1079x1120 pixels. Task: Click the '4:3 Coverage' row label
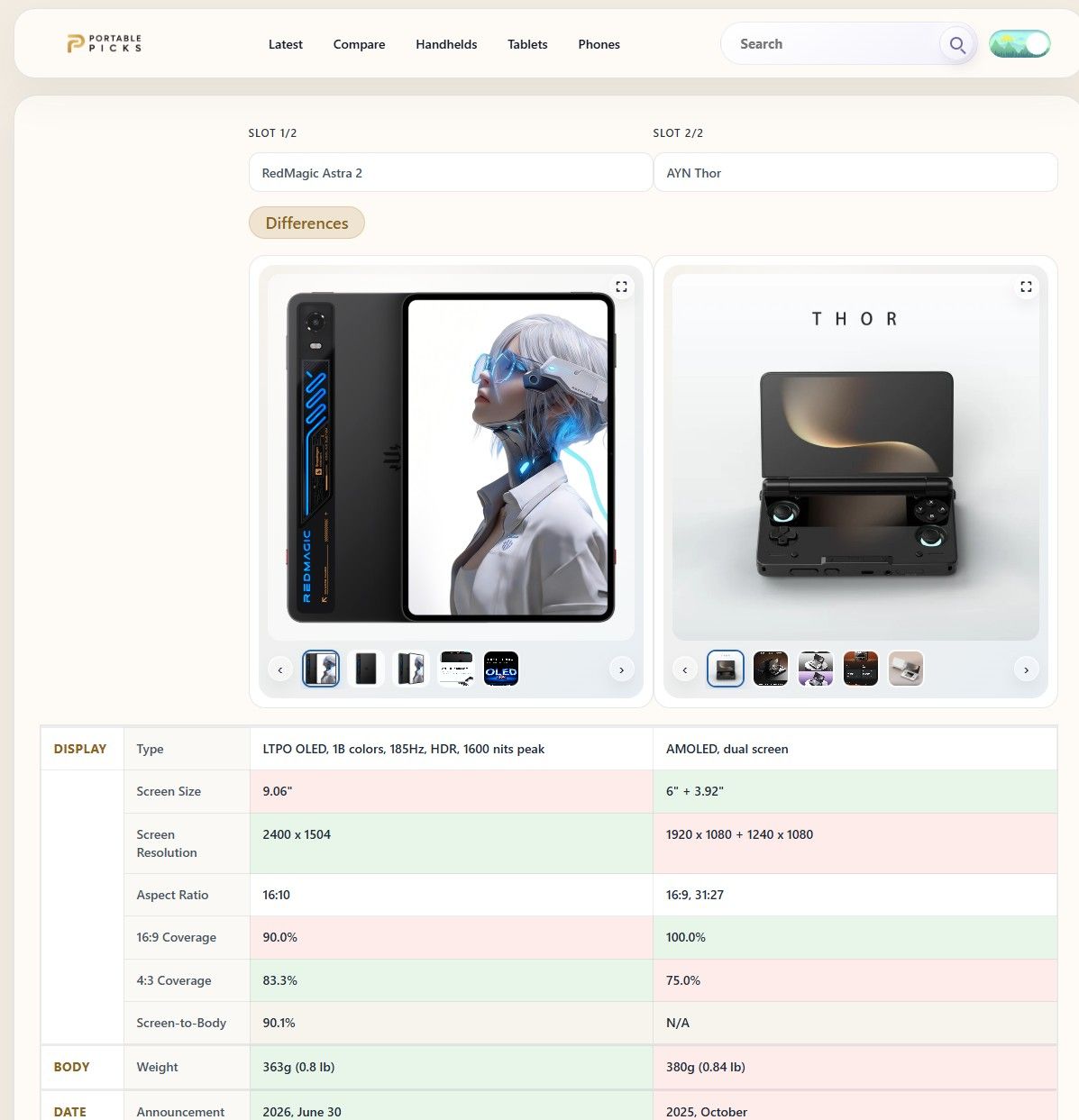[174, 980]
